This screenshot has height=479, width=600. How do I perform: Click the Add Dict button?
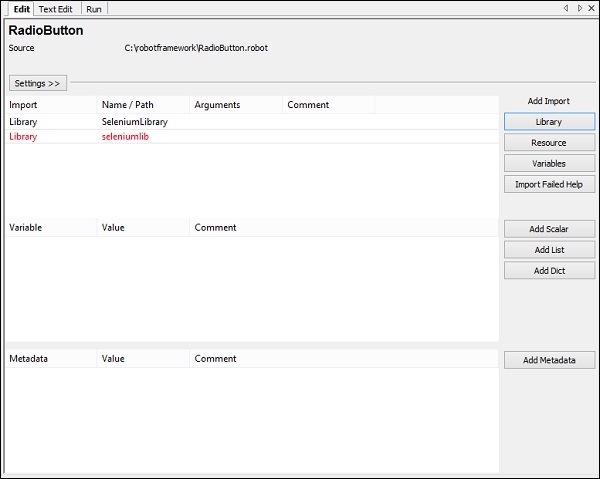[549, 271]
